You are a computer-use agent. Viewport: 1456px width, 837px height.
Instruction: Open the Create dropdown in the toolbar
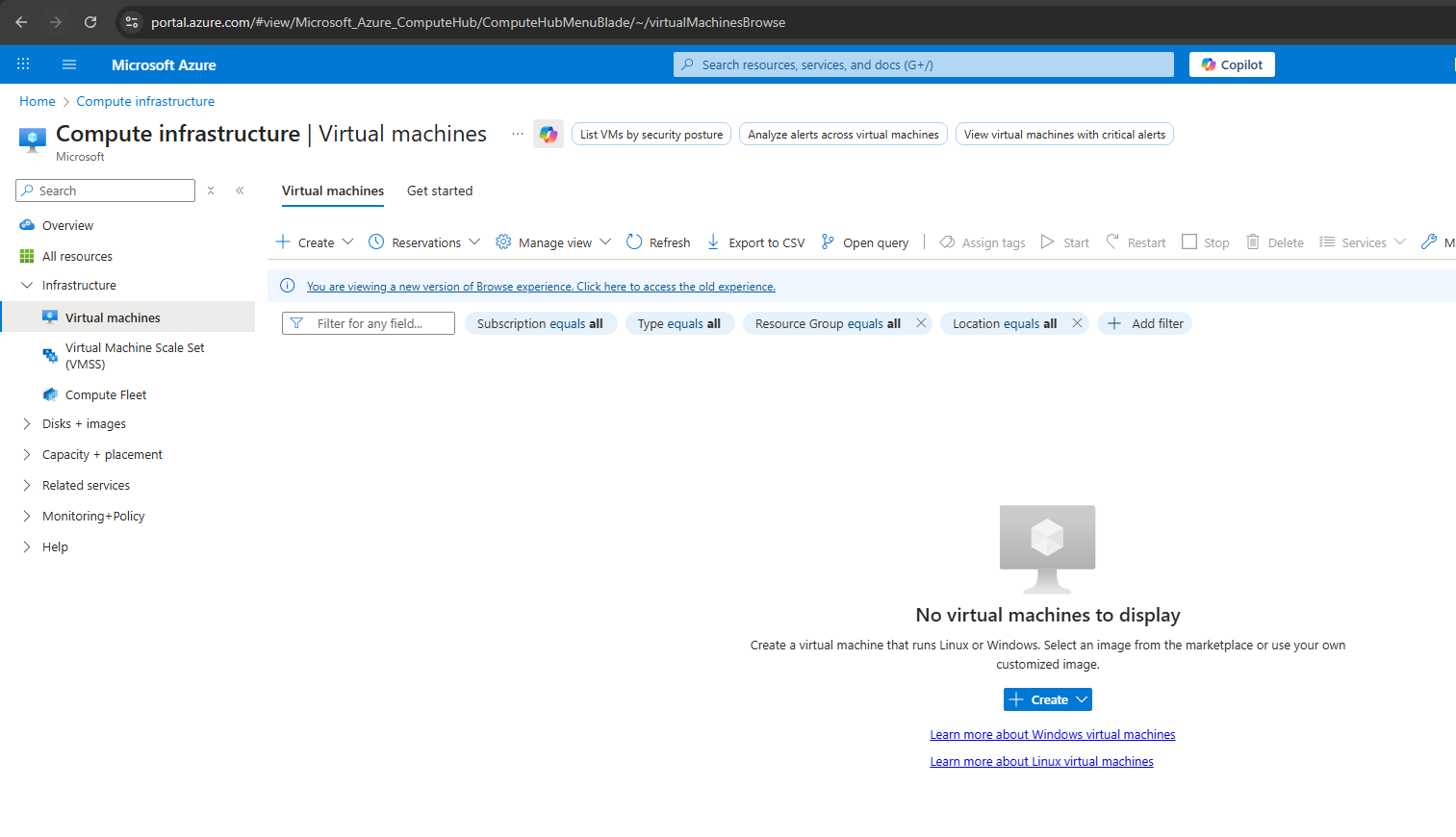(x=315, y=242)
